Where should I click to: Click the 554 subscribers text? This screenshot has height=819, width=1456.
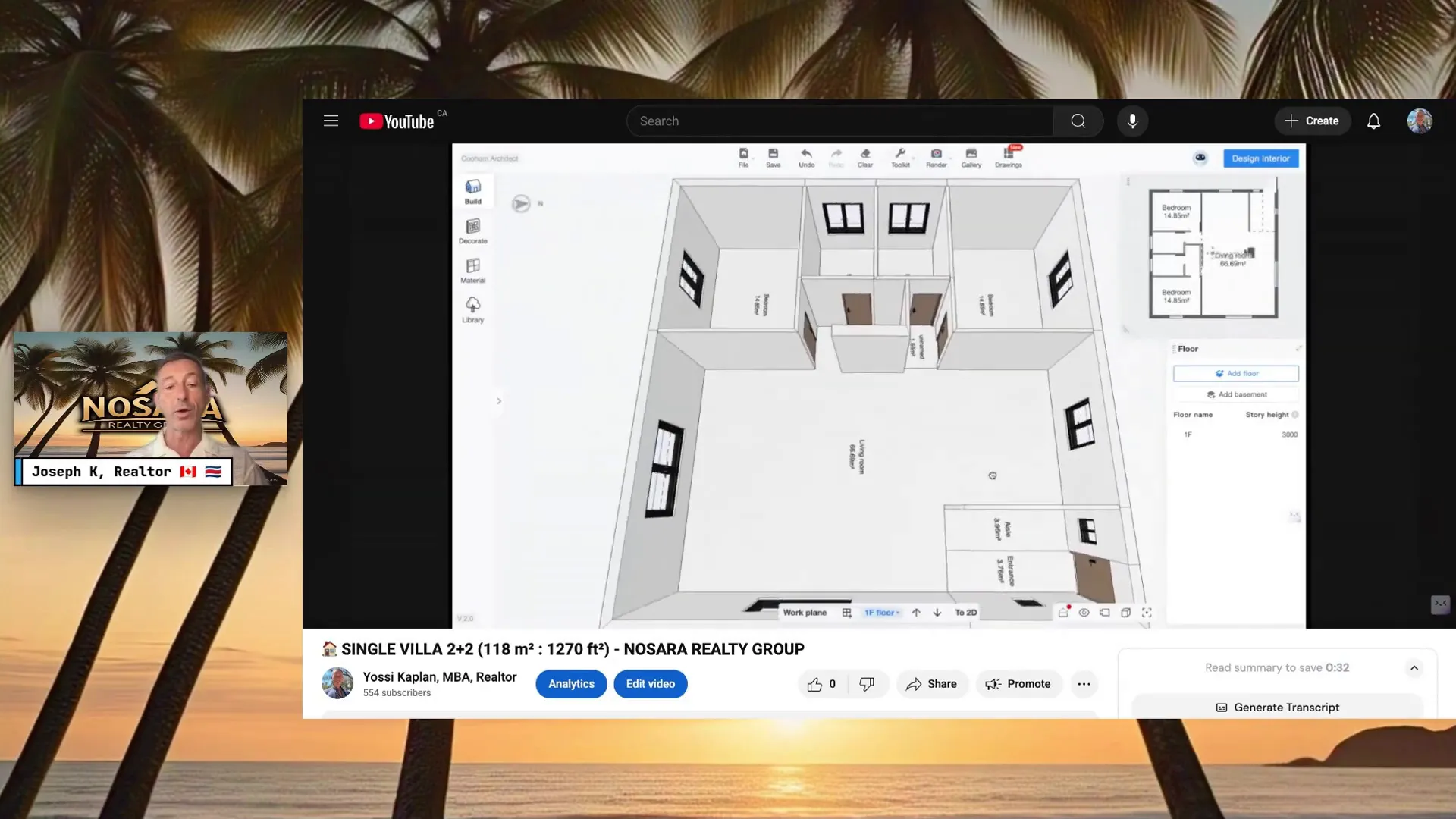coord(397,693)
